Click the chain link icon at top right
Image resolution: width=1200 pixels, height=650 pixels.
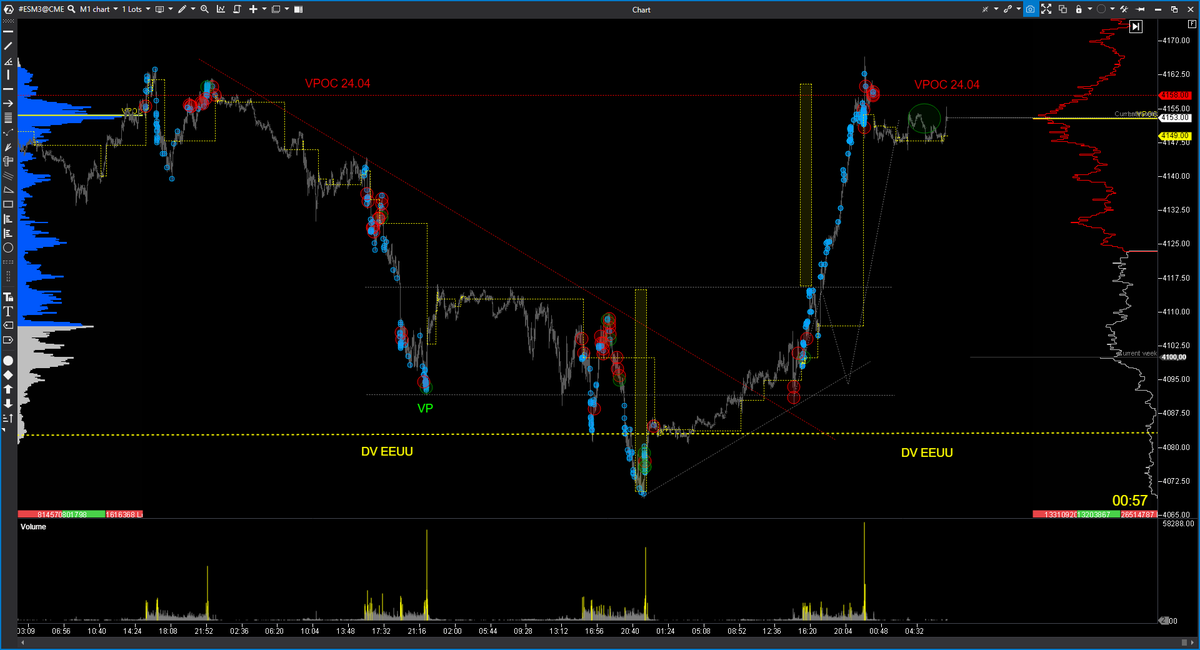pos(1008,9)
